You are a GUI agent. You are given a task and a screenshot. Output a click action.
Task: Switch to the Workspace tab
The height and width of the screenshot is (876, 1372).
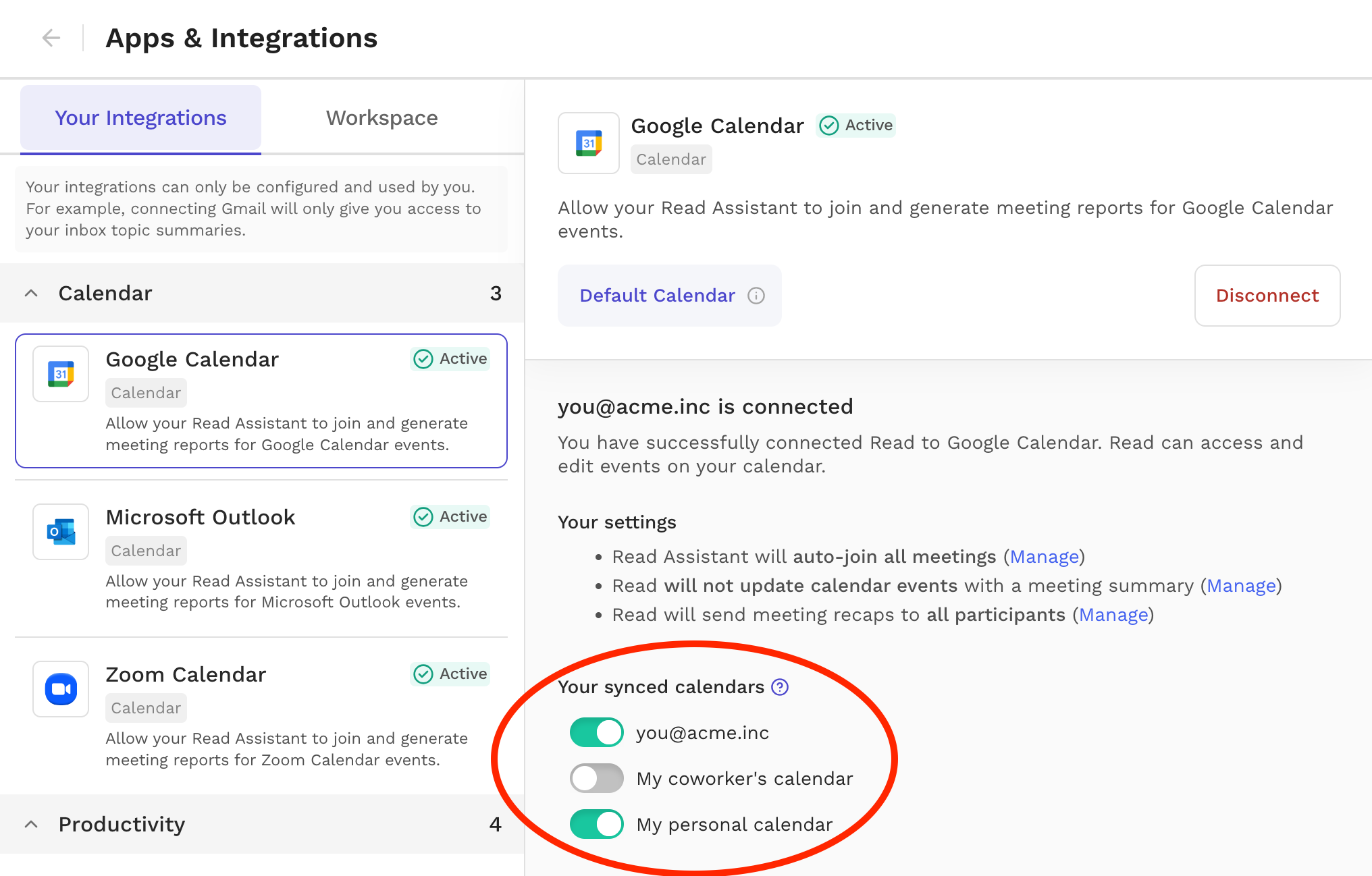click(x=382, y=118)
